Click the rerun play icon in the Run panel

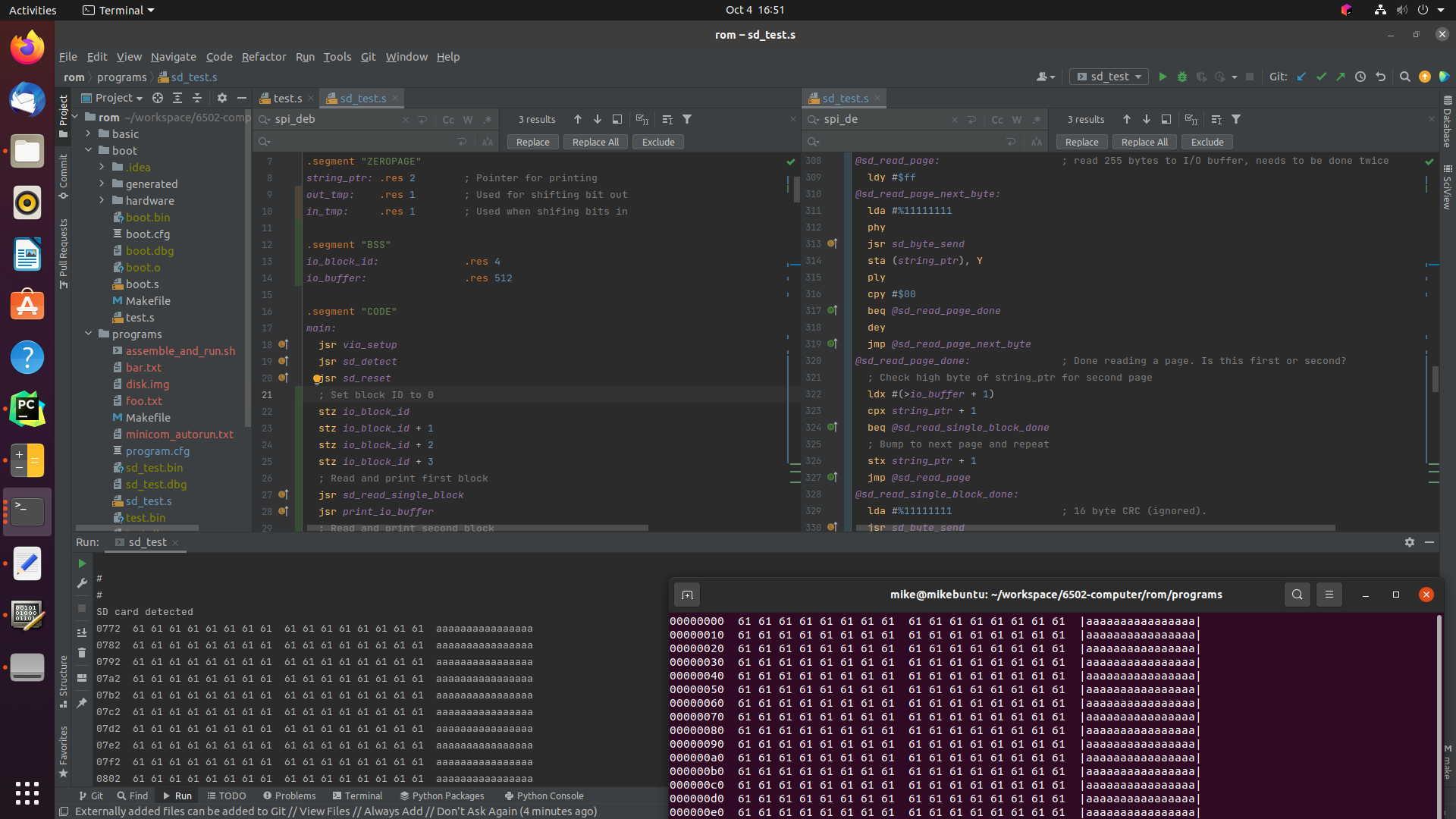[82, 563]
